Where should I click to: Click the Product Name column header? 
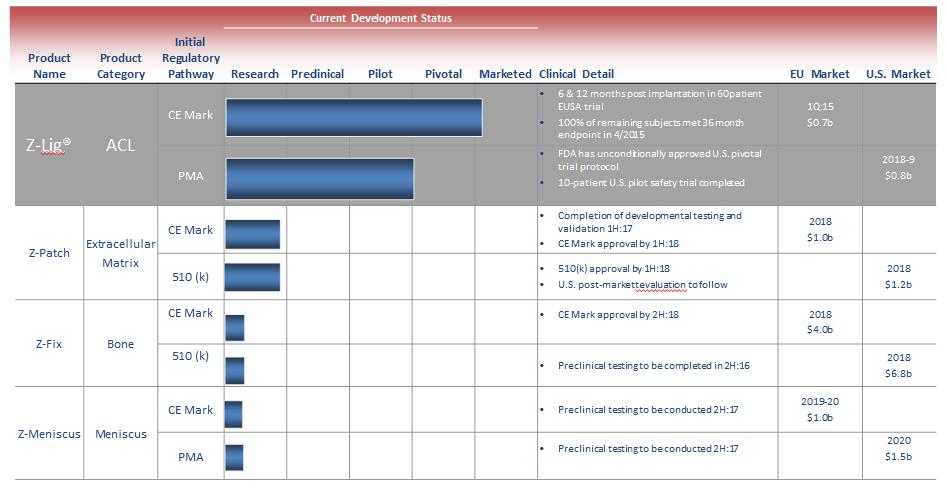(49, 66)
